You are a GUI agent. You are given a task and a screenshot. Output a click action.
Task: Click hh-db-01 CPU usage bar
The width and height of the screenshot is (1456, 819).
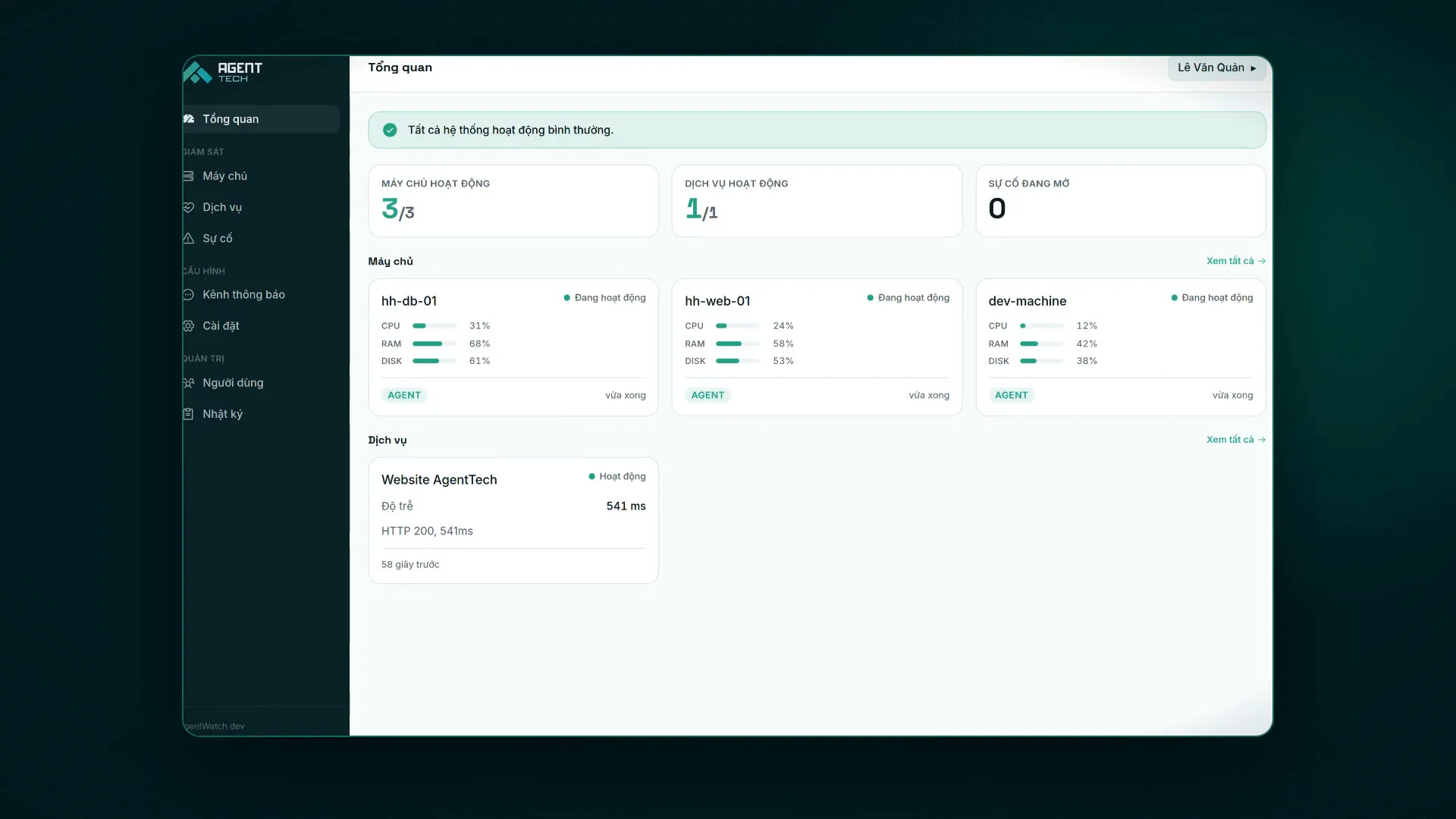pyautogui.click(x=435, y=326)
